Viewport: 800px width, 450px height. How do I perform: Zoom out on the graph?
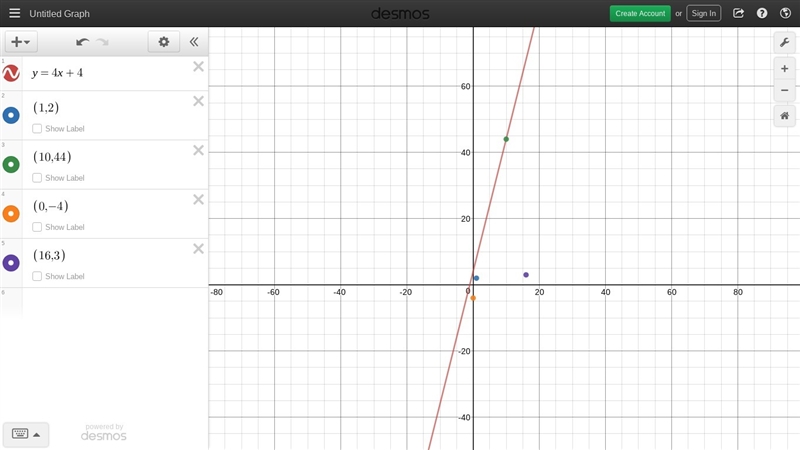[x=785, y=90]
